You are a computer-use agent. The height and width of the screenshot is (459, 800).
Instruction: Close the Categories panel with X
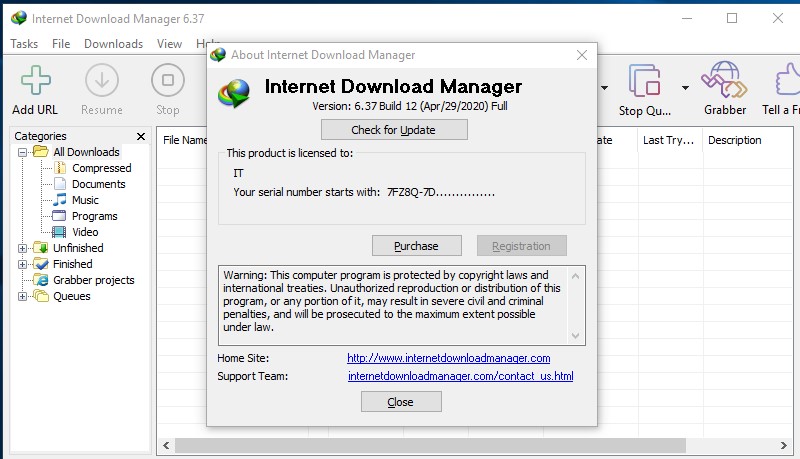tap(141, 136)
